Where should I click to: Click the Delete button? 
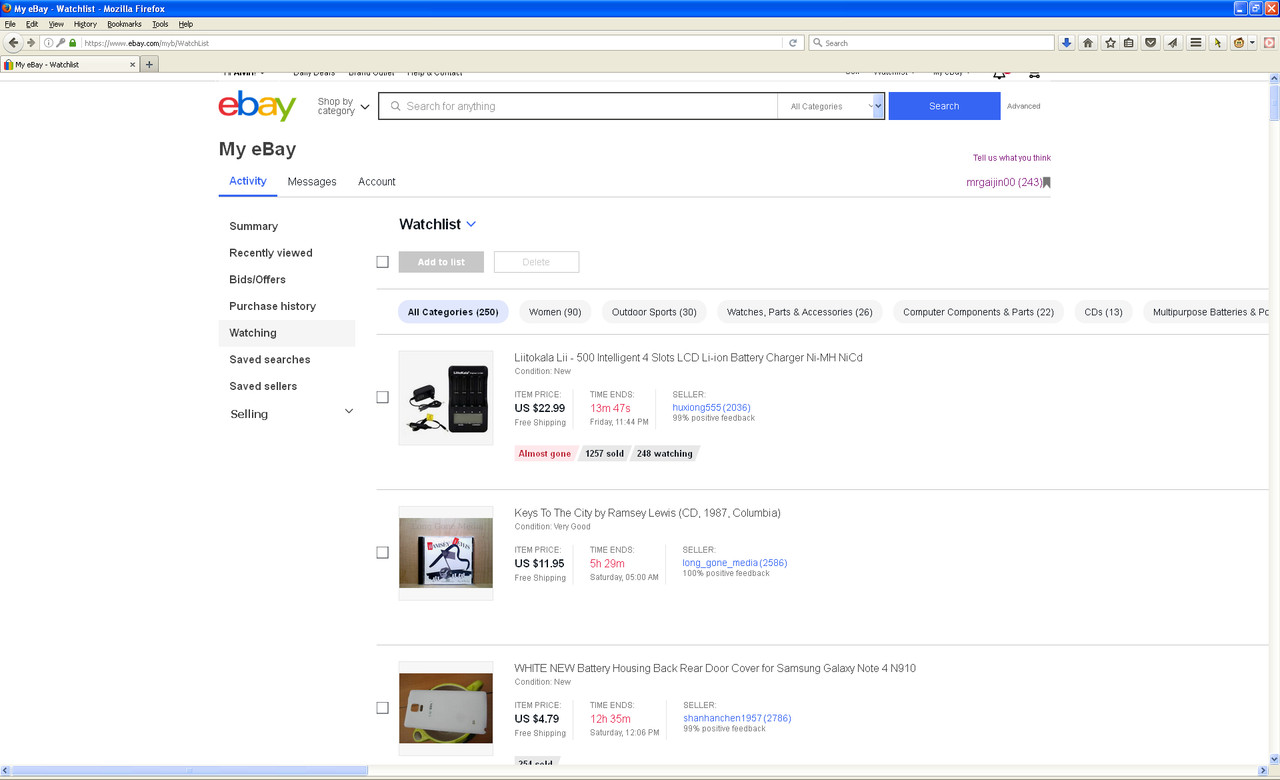[x=536, y=262]
